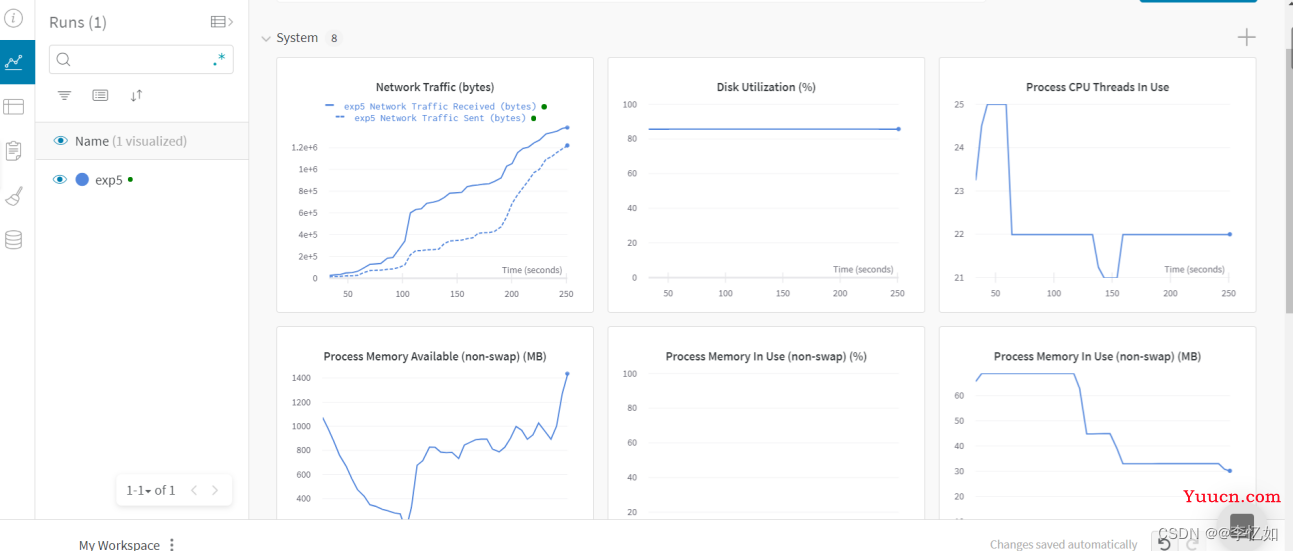Click the Runs (1) panel heading

(x=78, y=22)
